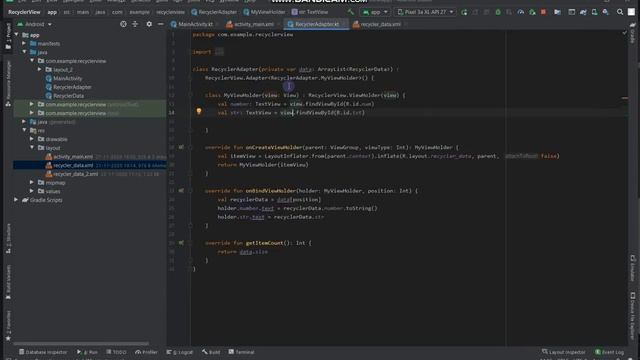Open the Event Log tool window

point(609,352)
